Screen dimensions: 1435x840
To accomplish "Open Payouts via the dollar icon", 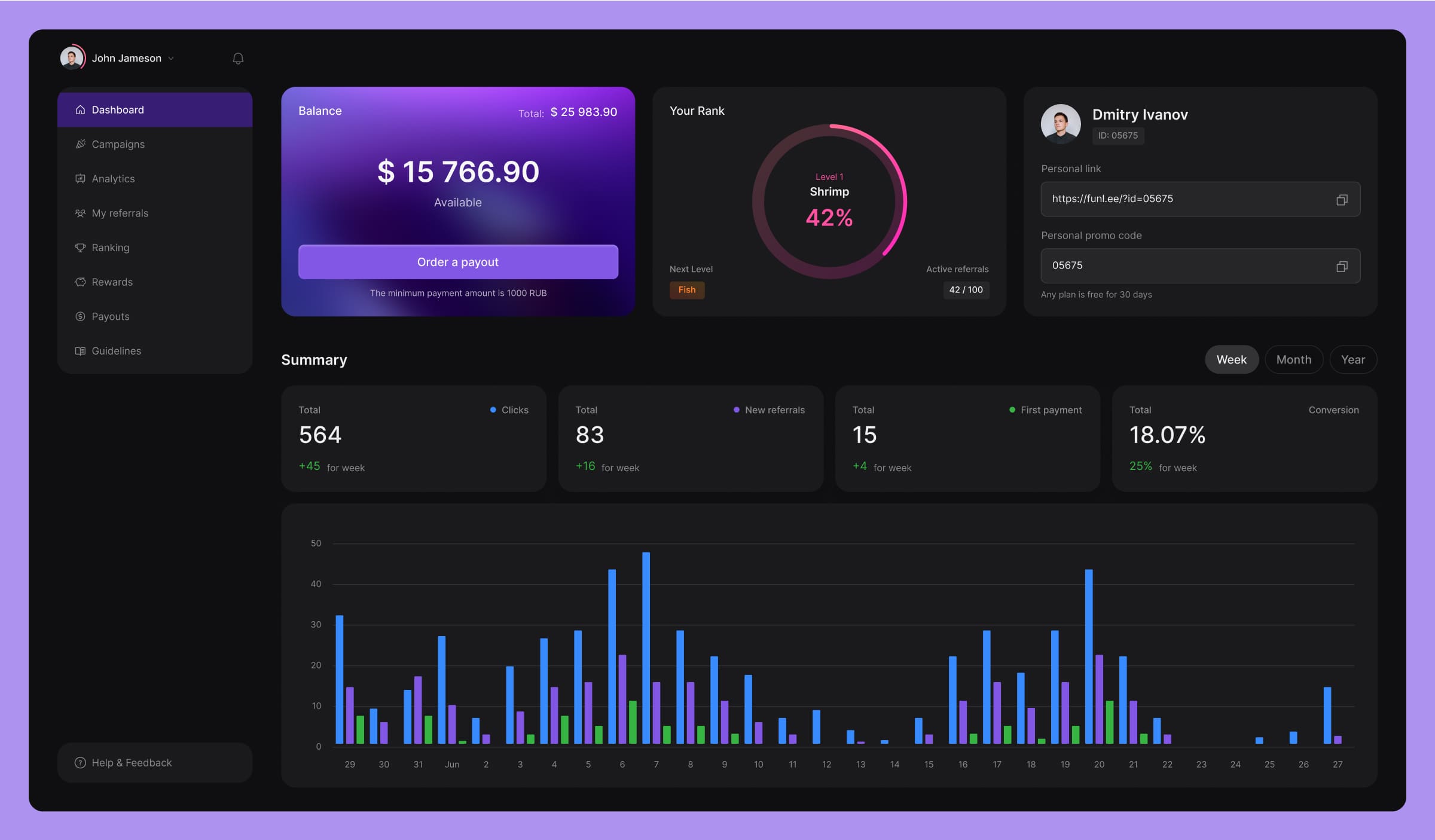I will pos(80,316).
